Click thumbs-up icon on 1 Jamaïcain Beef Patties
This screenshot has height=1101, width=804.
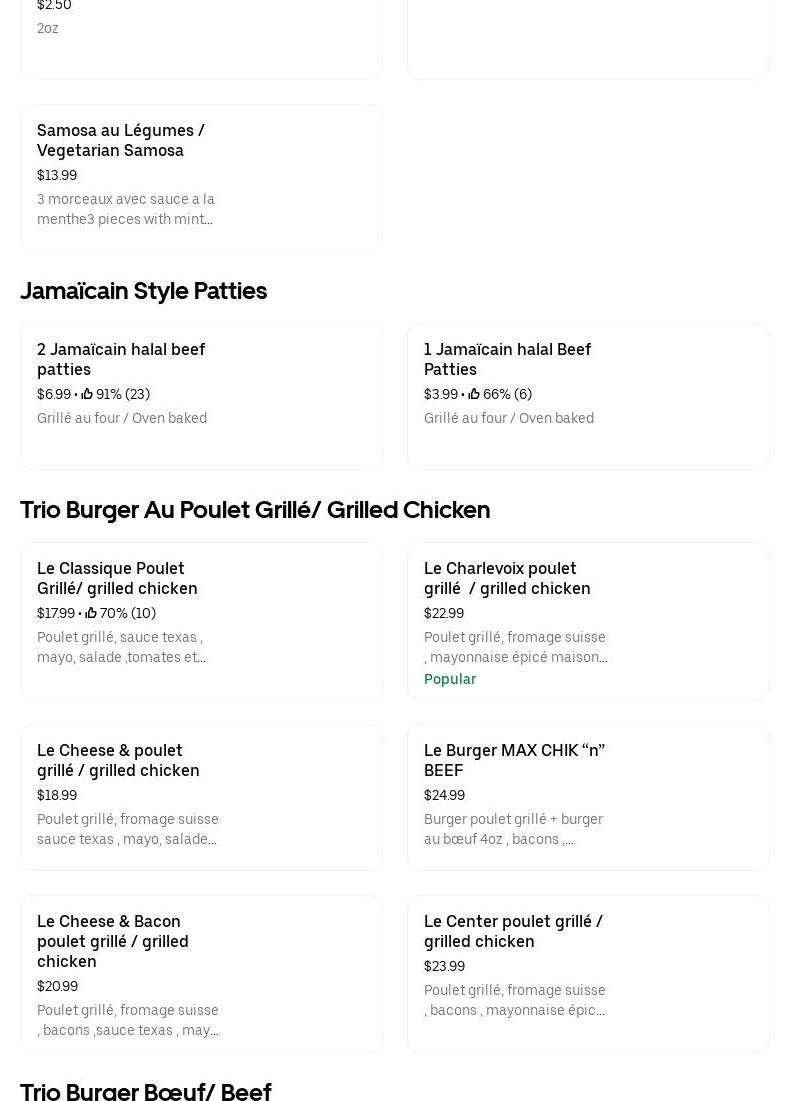point(474,395)
